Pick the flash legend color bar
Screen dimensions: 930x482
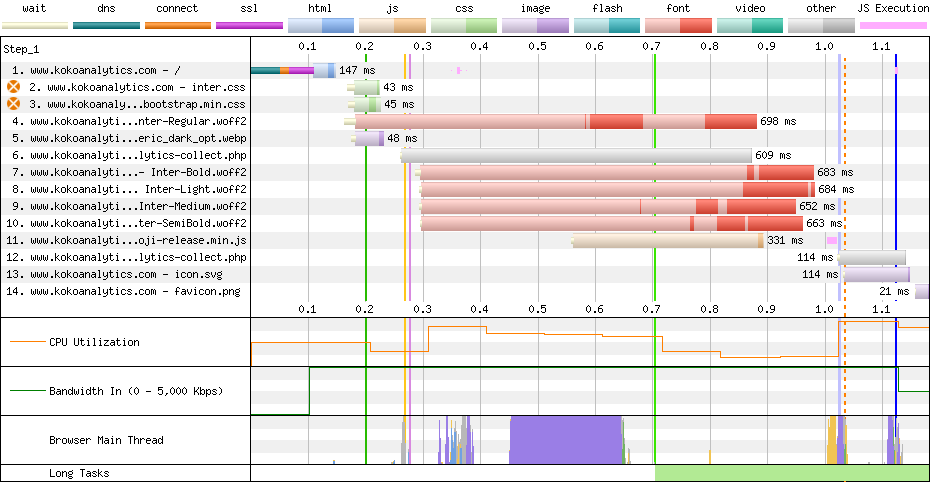point(607,25)
